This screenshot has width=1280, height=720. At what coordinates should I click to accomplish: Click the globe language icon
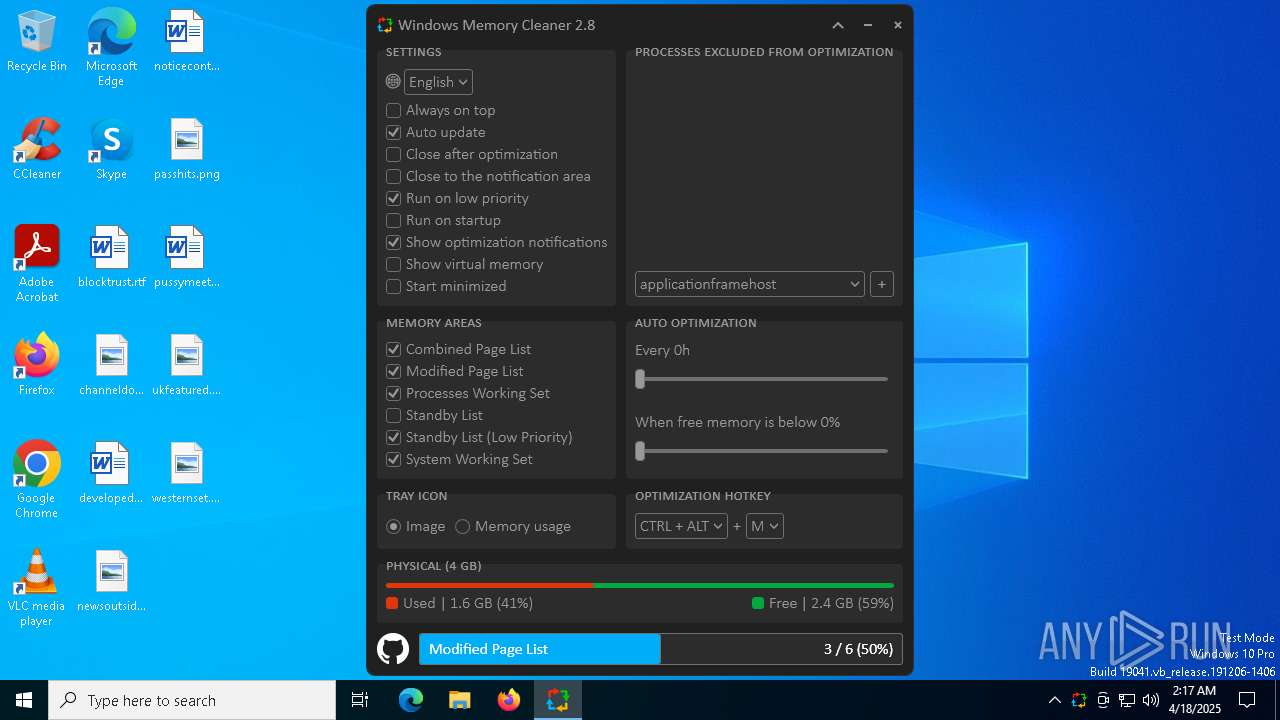point(393,82)
